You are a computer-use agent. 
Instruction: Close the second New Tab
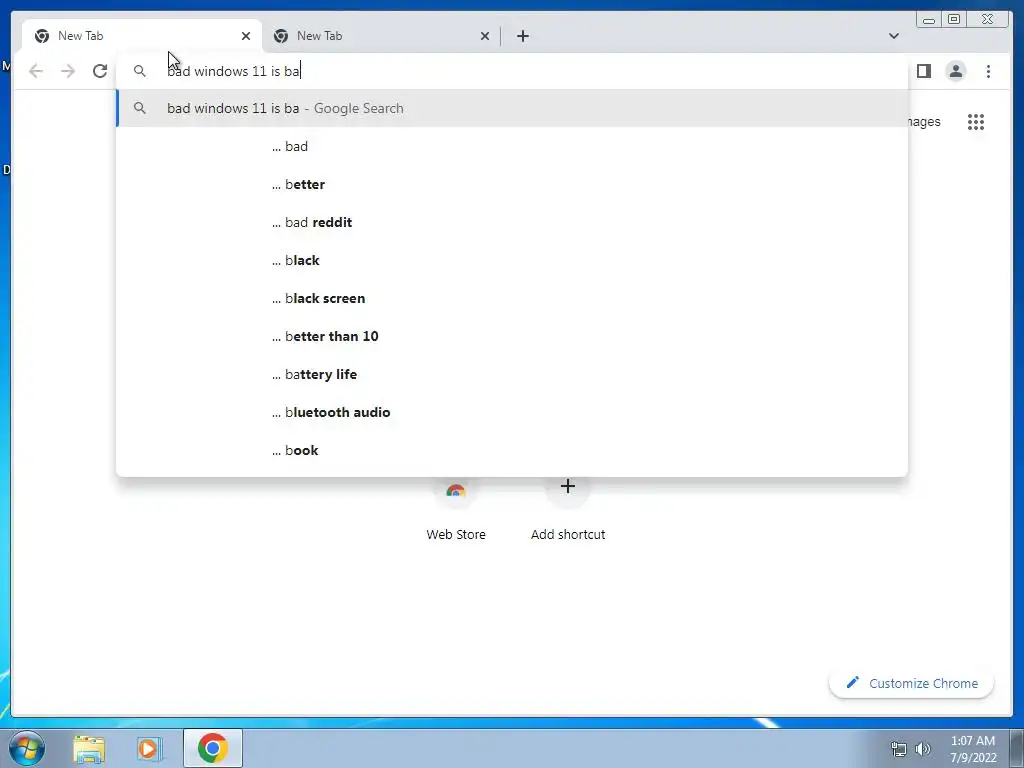(485, 36)
